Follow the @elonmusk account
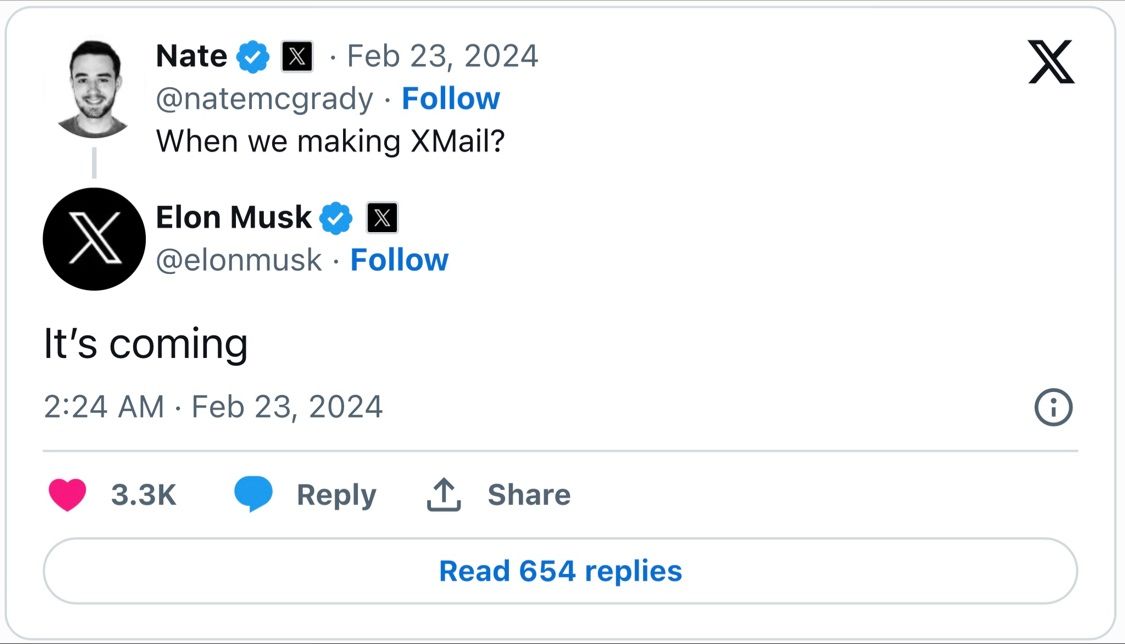This screenshot has width=1125, height=644. [399, 260]
